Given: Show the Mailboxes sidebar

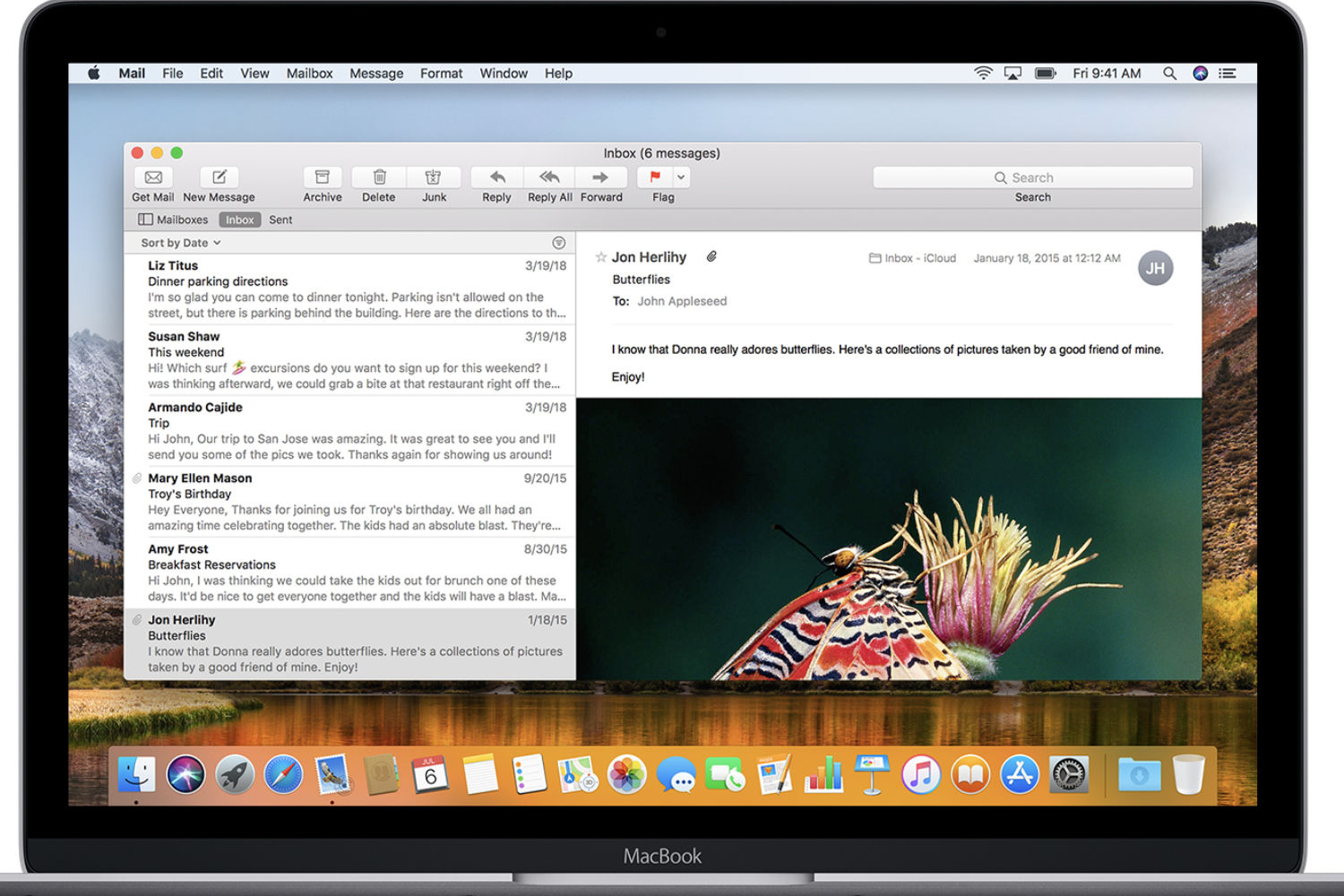Looking at the screenshot, I should pos(173,220).
